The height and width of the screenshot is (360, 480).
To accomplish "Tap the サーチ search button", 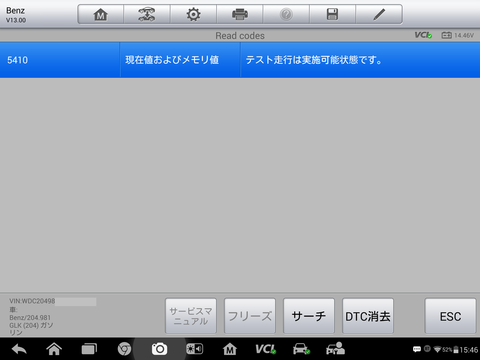I will pos(309,316).
